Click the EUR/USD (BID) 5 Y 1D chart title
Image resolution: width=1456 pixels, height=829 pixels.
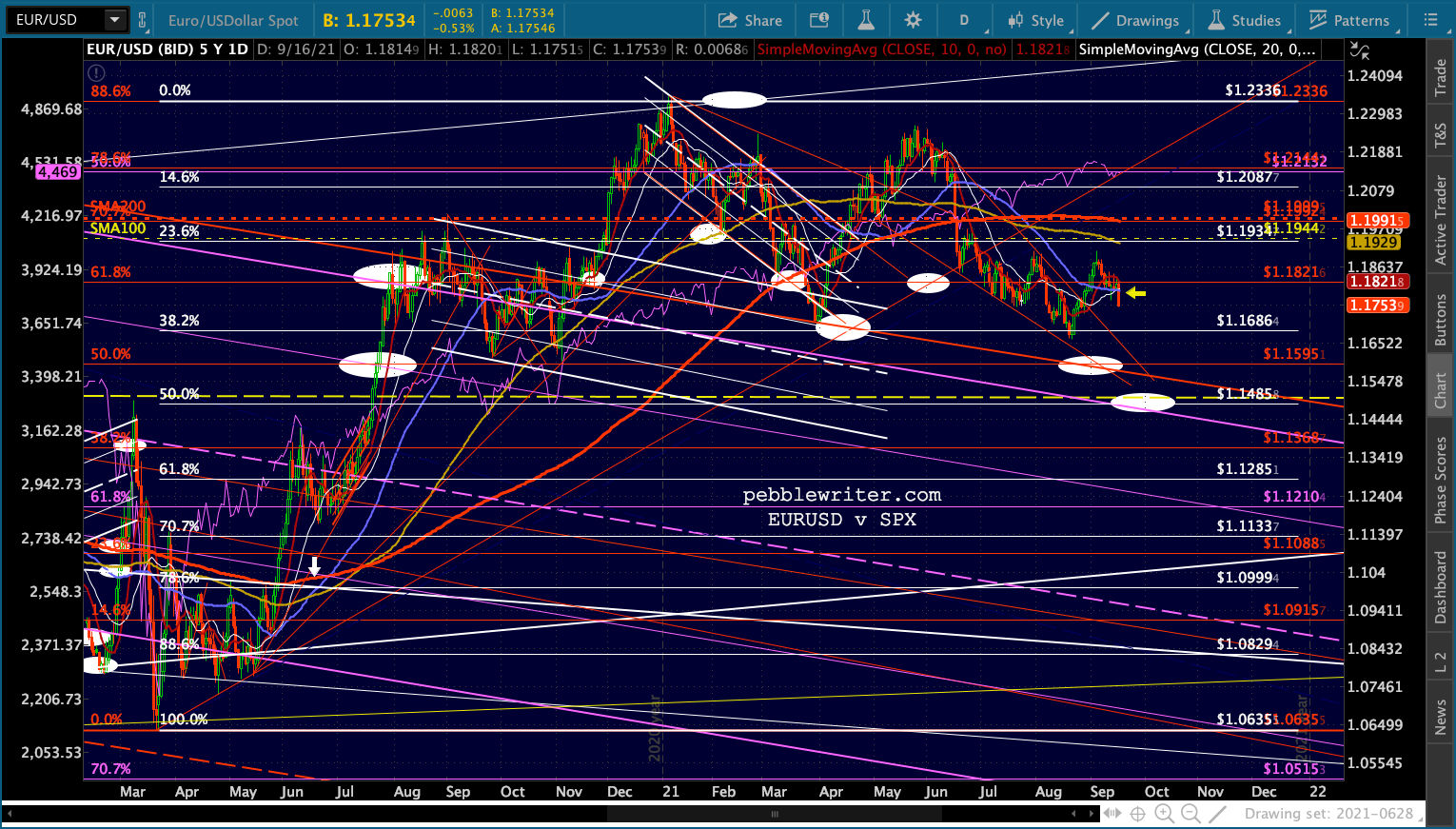point(168,49)
